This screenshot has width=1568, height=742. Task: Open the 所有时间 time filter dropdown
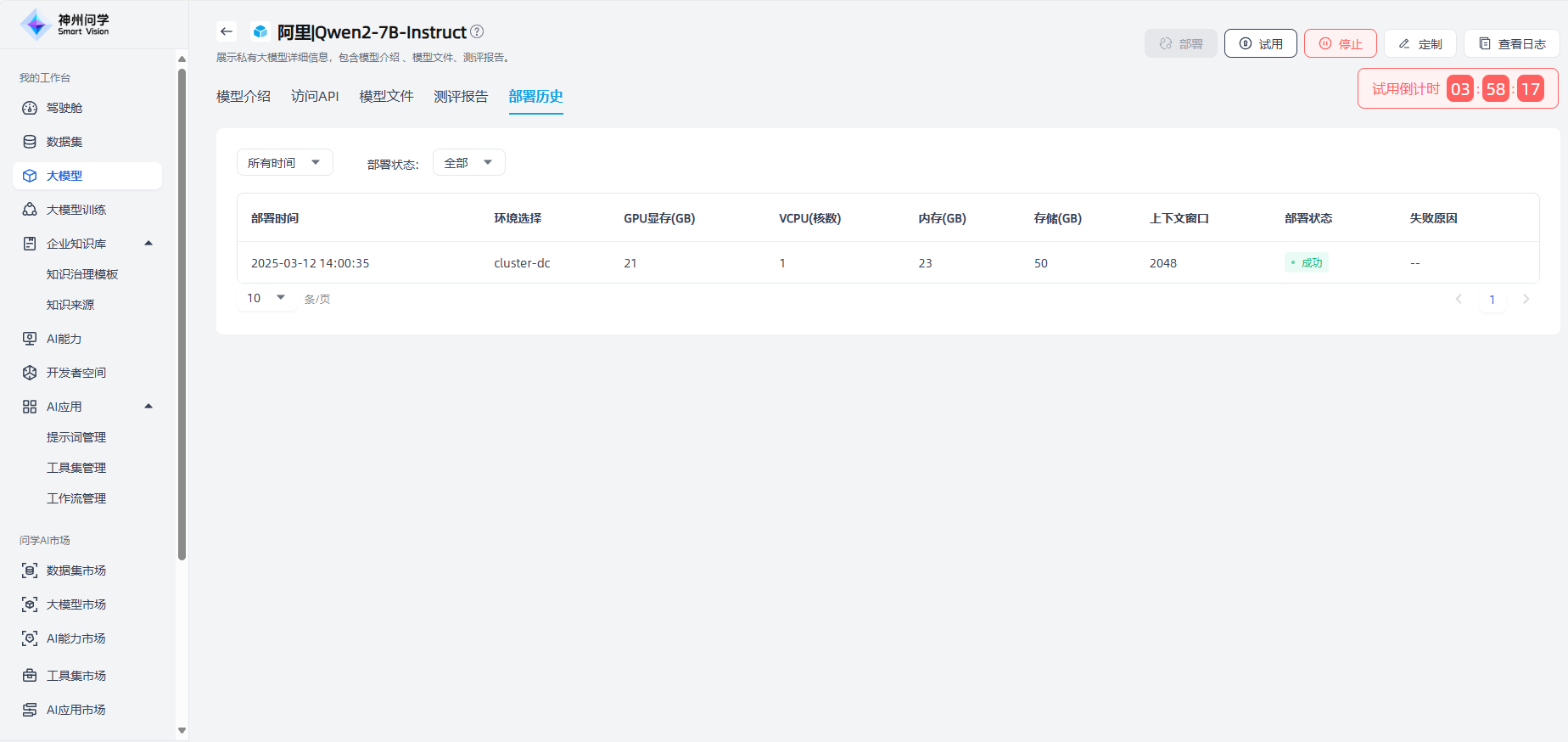(284, 162)
